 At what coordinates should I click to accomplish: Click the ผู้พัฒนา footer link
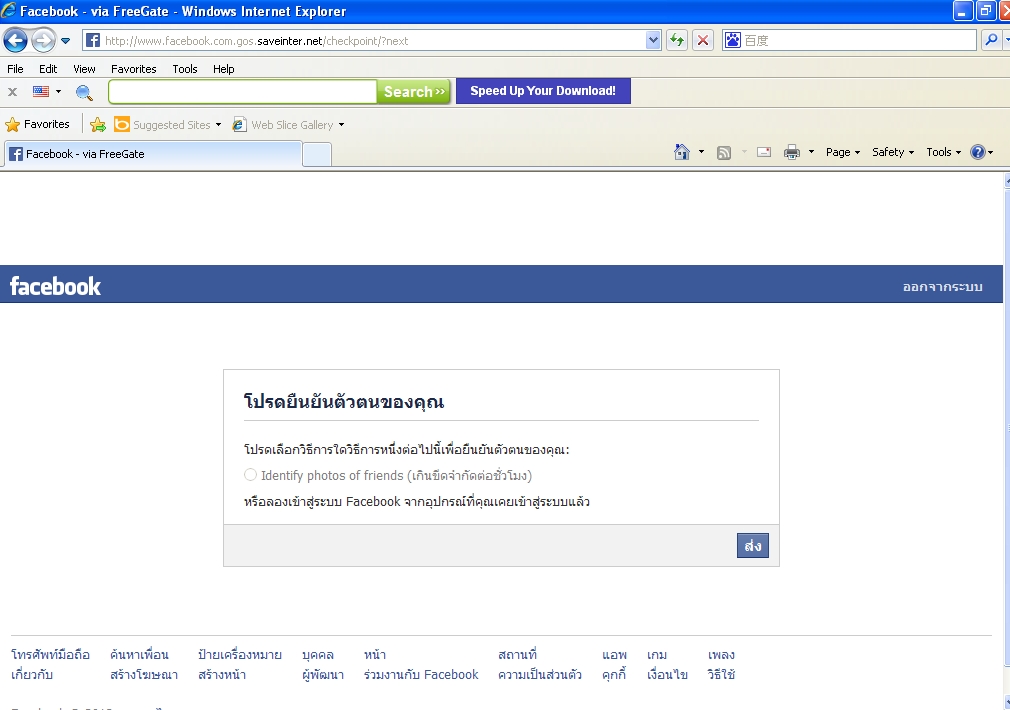[x=323, y=675]
